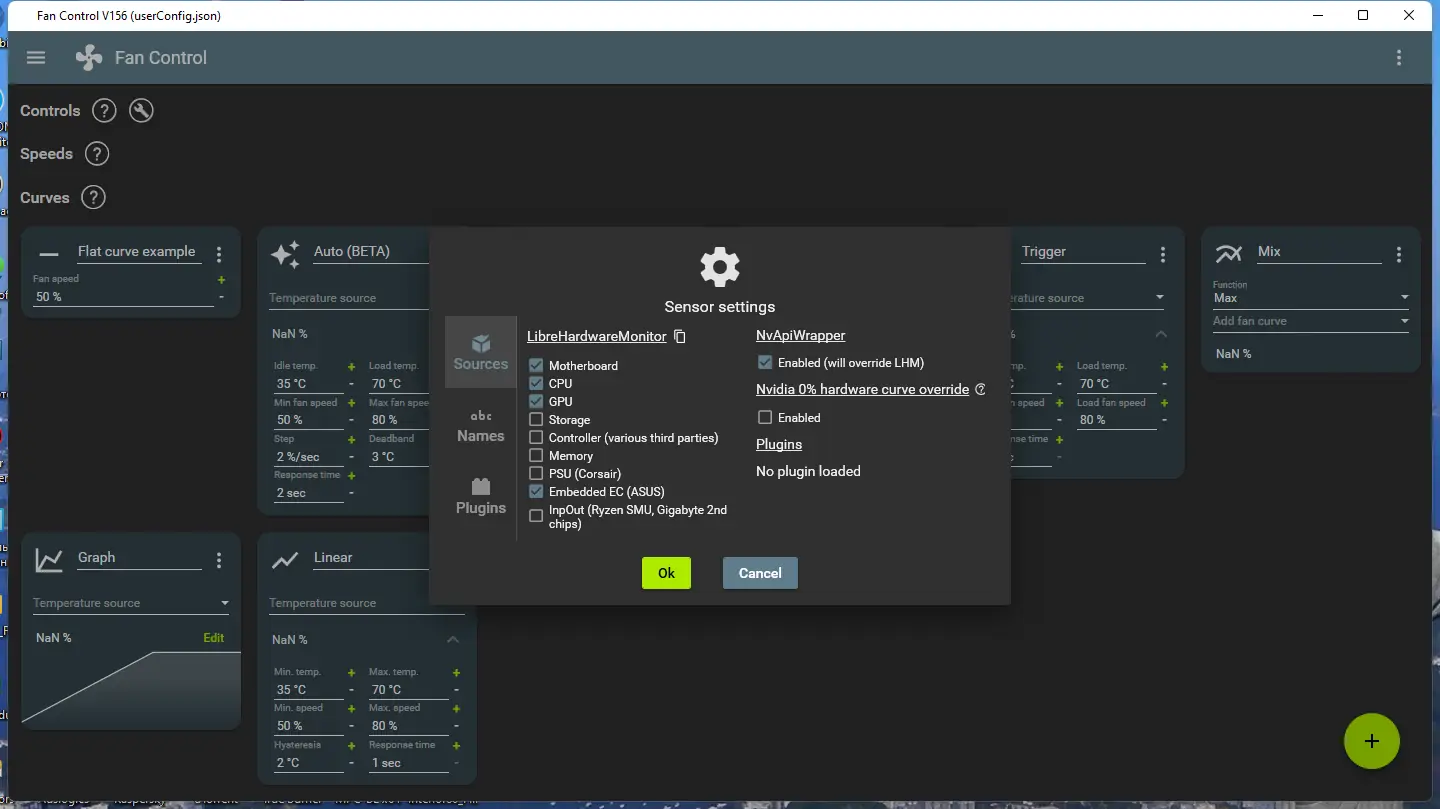Uncheck the Motherboard sensor source

tap(536, 366)
